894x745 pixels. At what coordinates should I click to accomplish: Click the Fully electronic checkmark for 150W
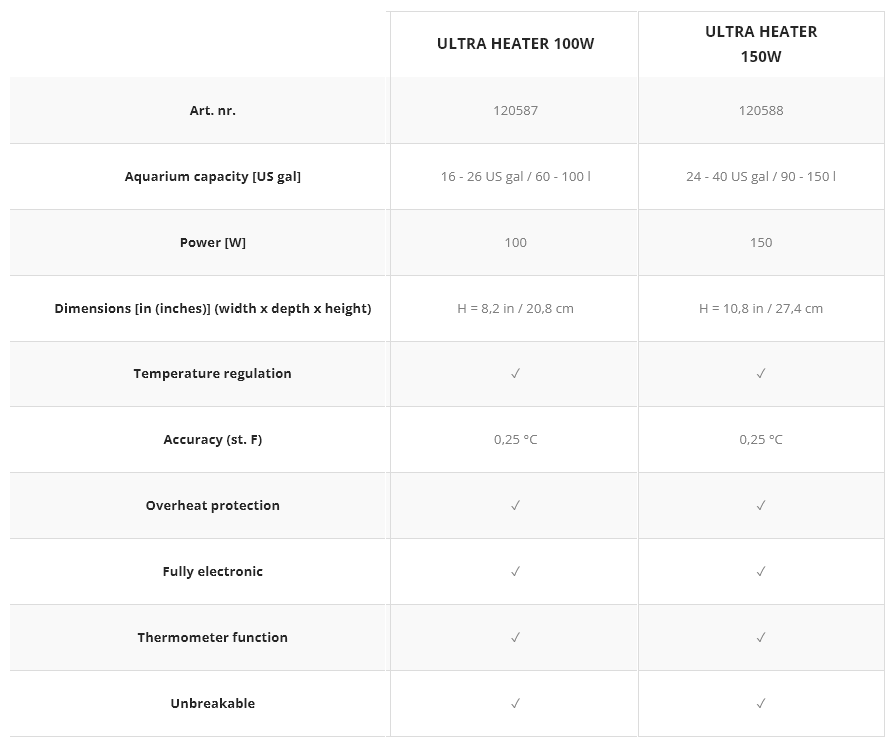(x=761, y=572)
